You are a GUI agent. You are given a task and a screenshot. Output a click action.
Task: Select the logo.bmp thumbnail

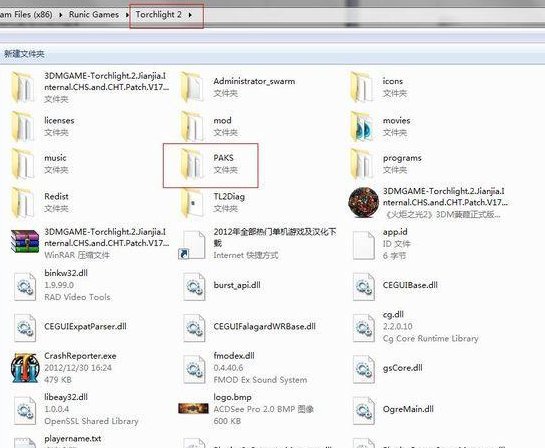click(x=193, y=408)
